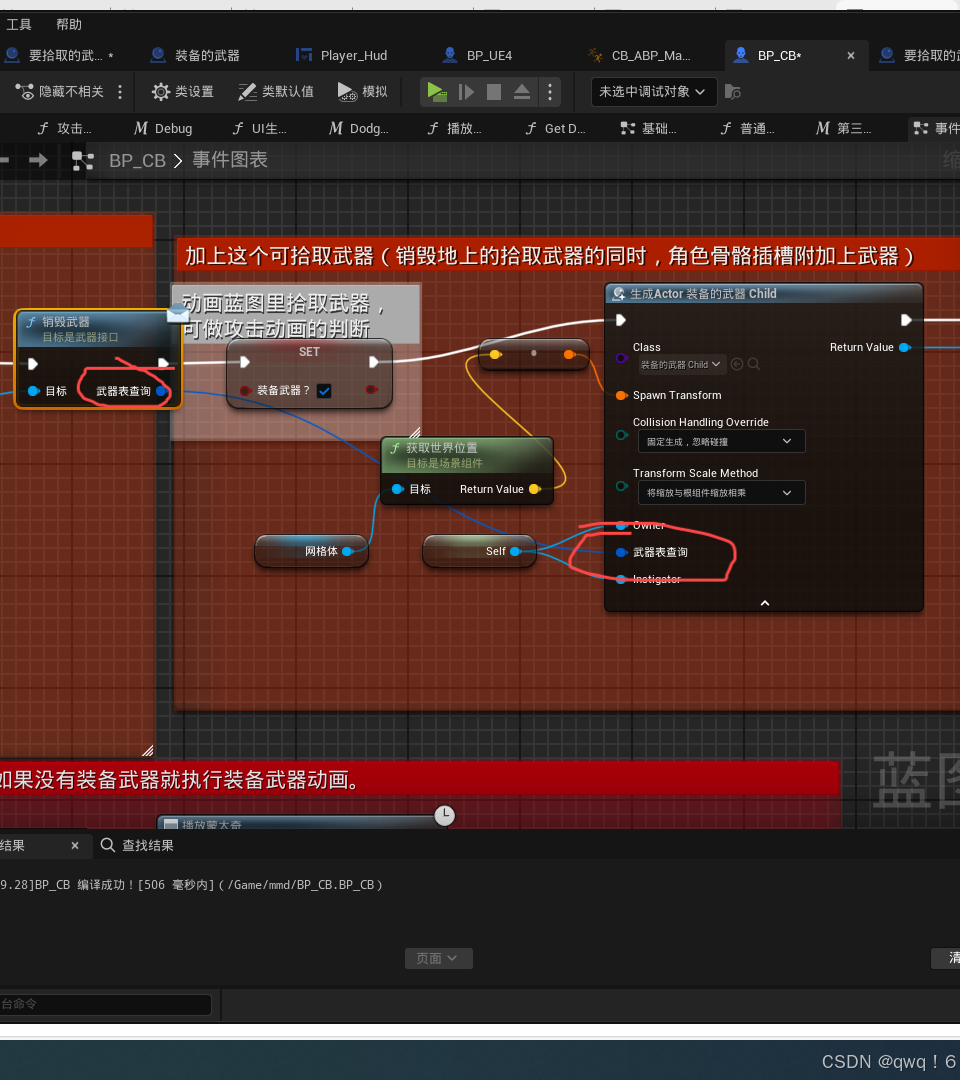Screen dimensions: 960x1080
Task: Open the Debug macro tab
Action: [x=163, y=128]
